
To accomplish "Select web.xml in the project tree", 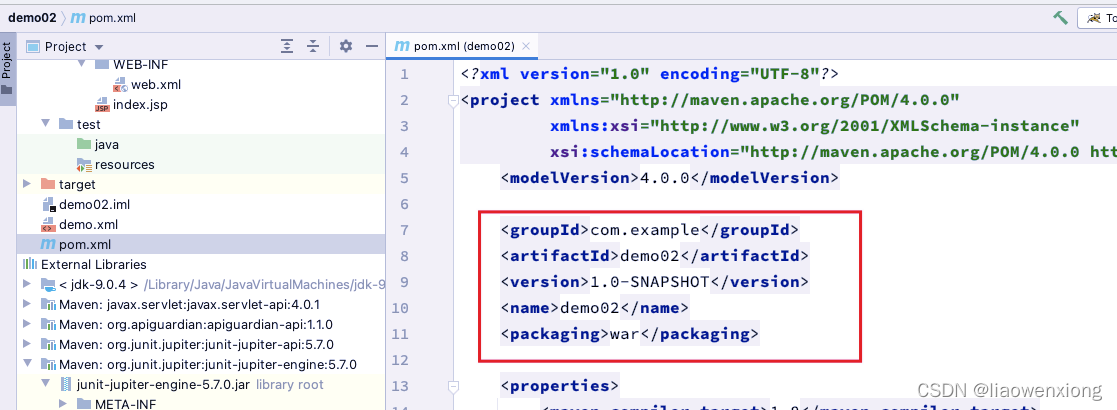I will (x=156, y=85).
